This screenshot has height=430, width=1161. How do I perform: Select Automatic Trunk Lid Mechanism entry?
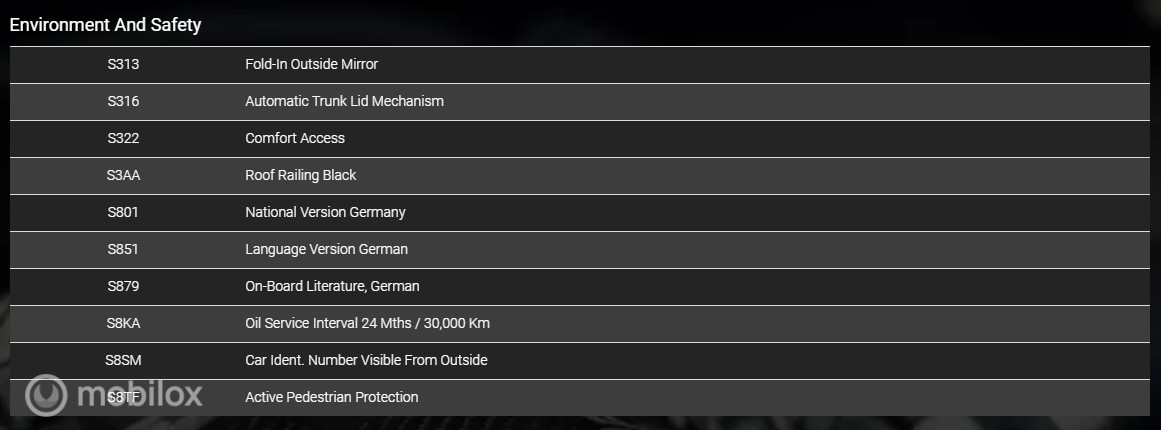pyautogui.click(x=344, y=101)
